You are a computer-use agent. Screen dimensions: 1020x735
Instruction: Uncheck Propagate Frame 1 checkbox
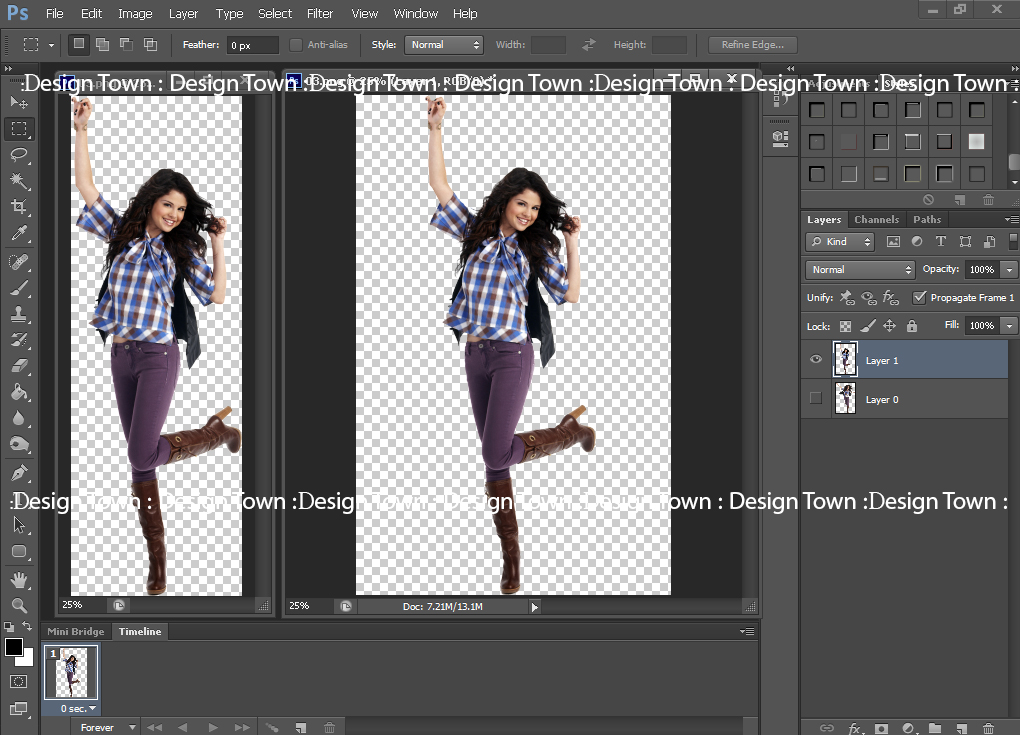pyautogui.click(x=919, y=298)
